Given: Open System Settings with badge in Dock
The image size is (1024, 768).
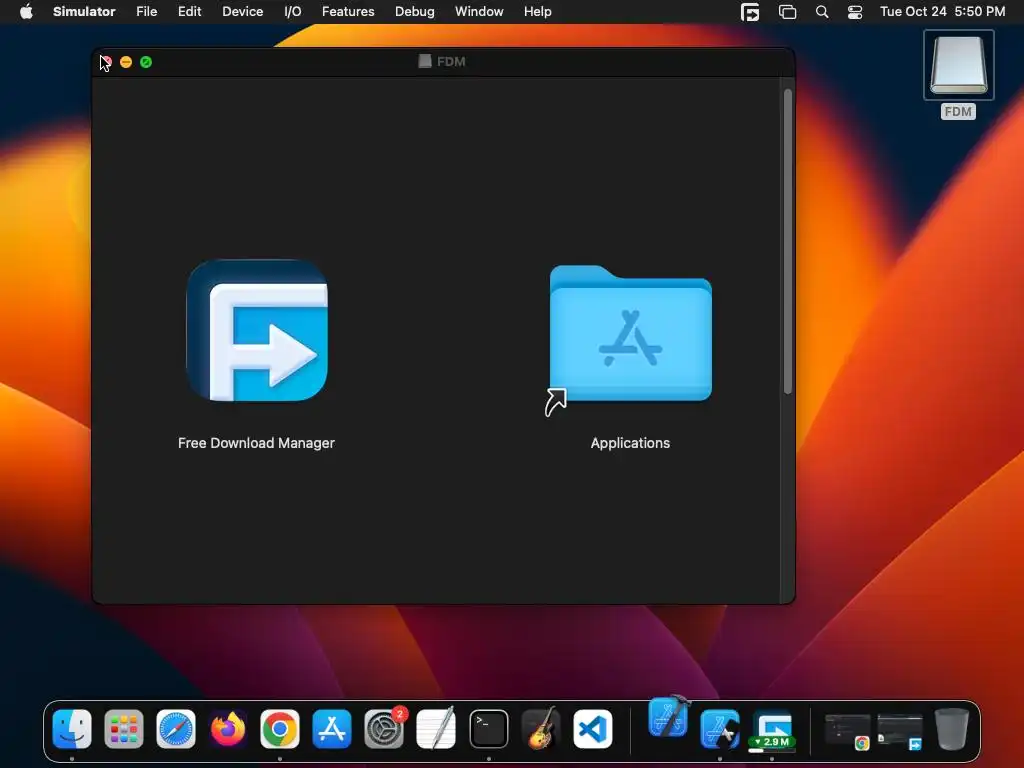Looking at the screenshot, I should [x=384, y=729].
